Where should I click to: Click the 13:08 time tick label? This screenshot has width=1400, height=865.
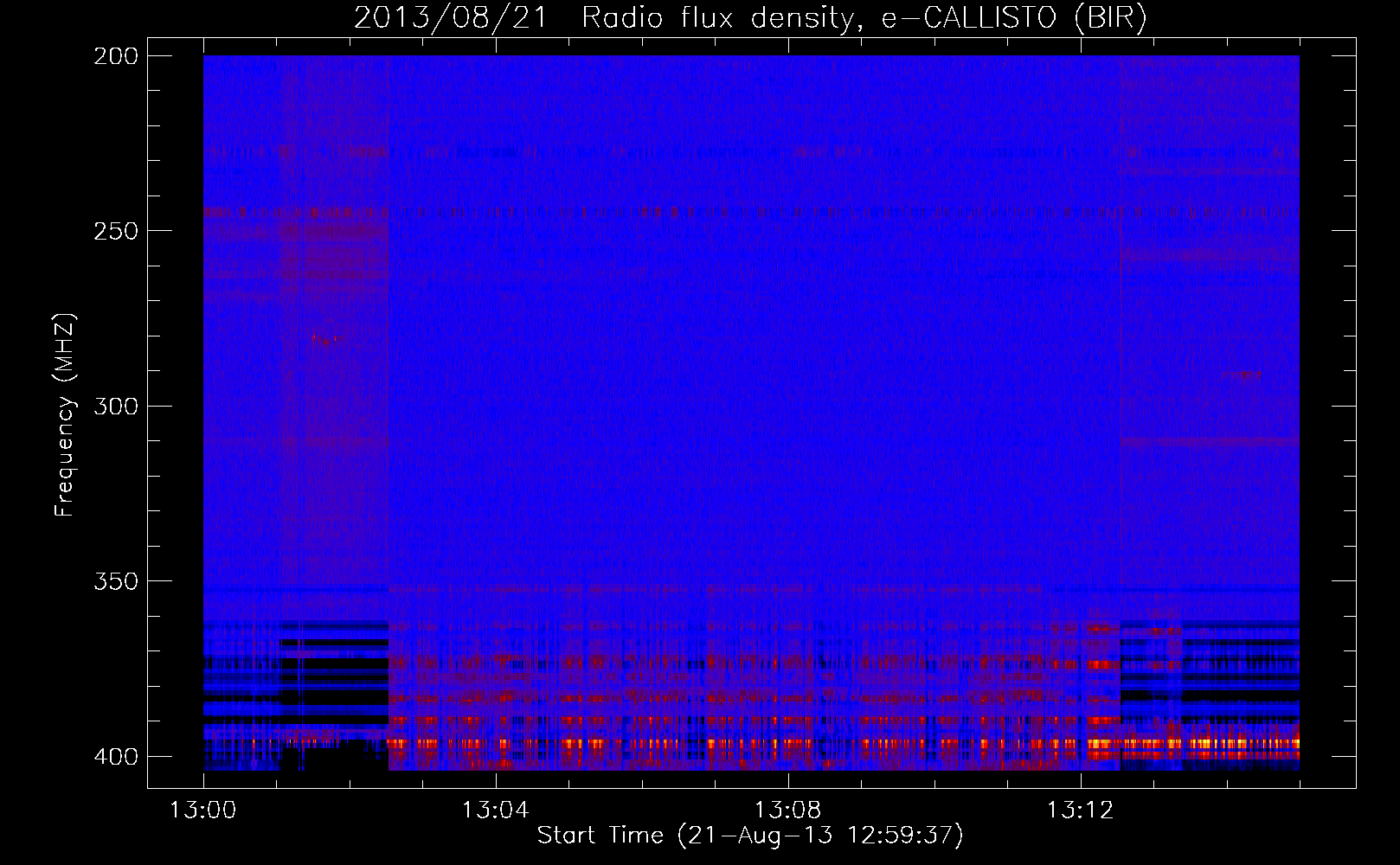tap(787, 811)
